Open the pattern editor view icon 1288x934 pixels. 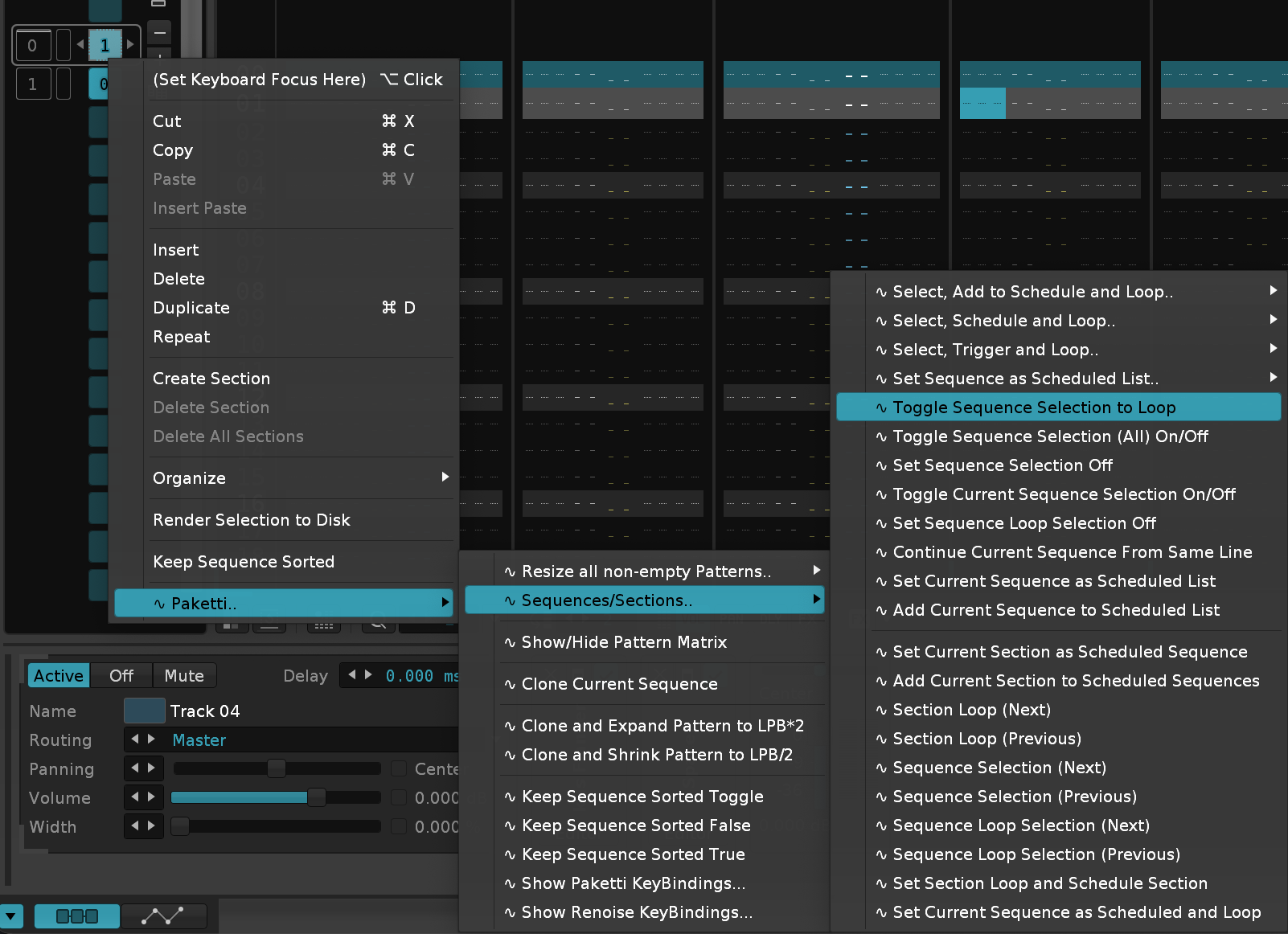77,916
